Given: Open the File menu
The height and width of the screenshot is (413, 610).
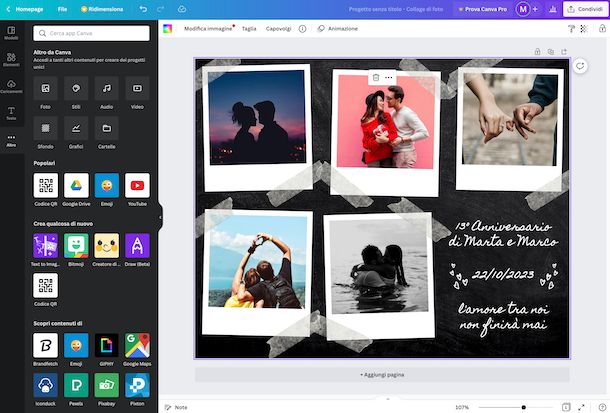Looking at the screenshot, I should coord(62,9).
